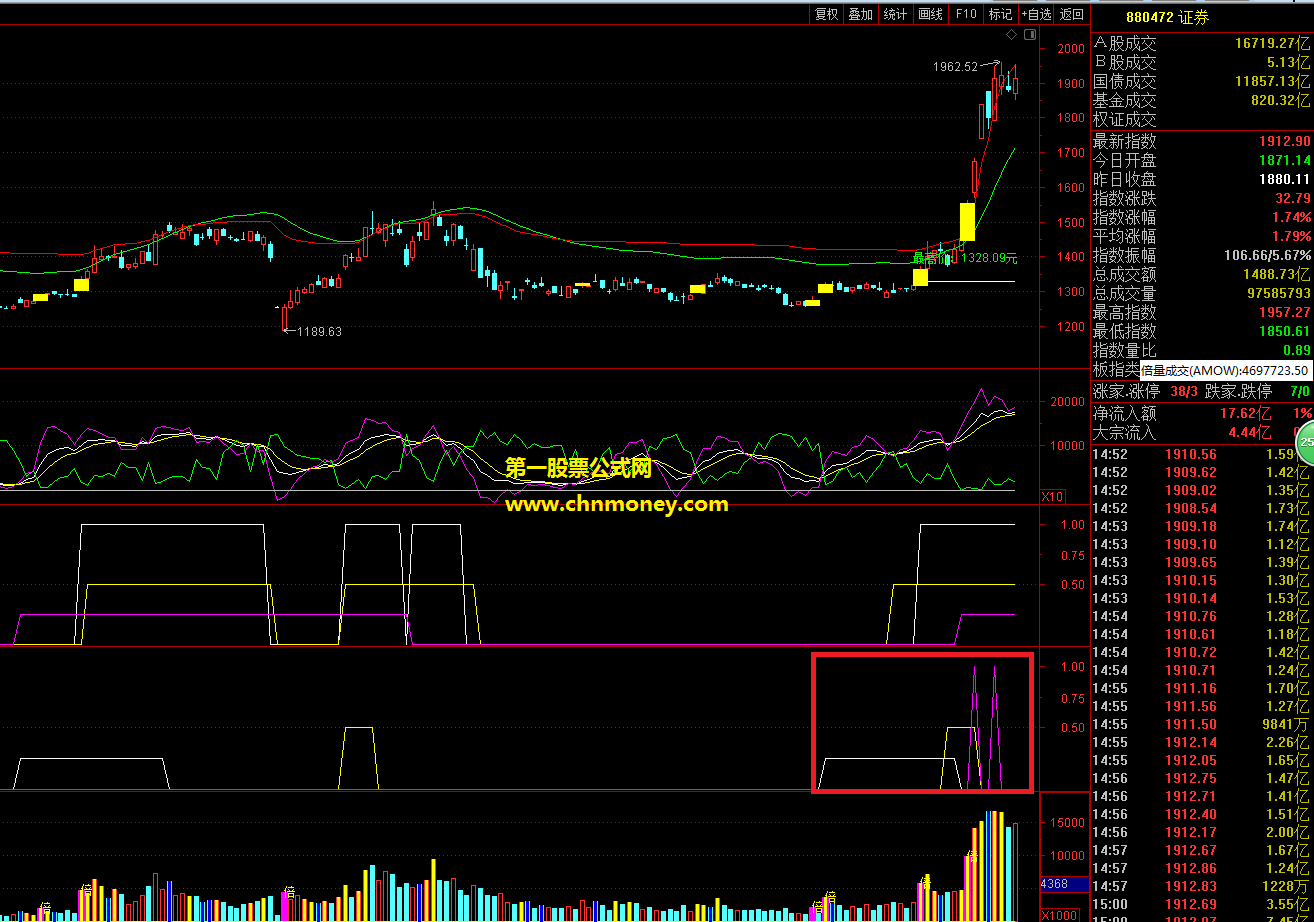Click the 指数涨跌 value 32.79

[1292, 198]
